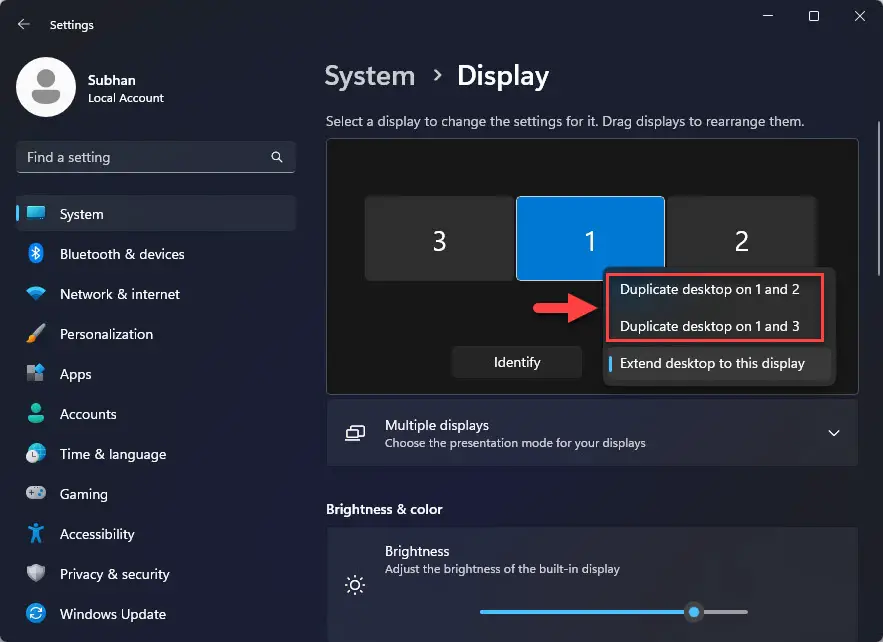
Task: Choose Extend desktop to this display
Action: pyautogui.click(x=712, y=363)
